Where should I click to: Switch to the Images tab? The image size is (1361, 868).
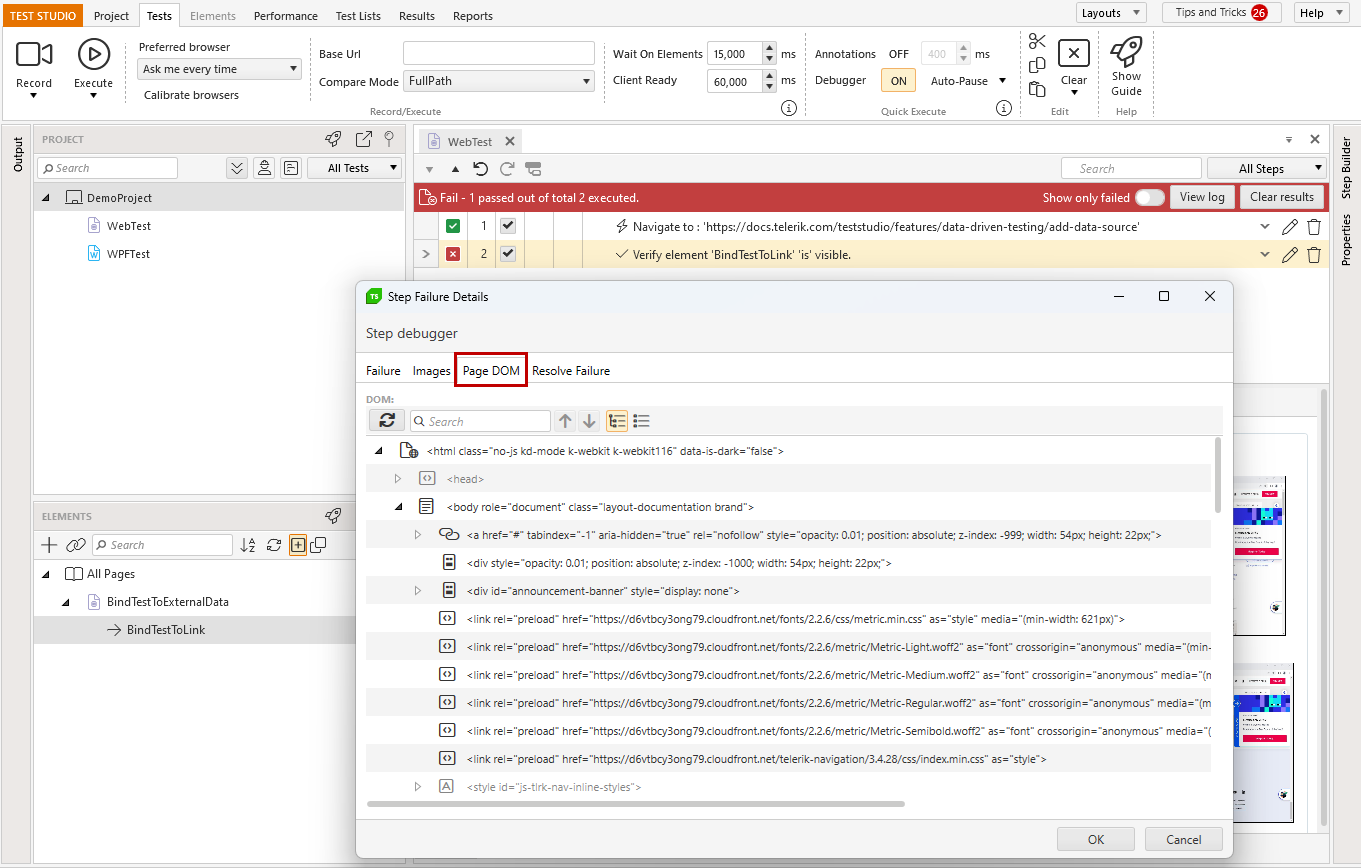(x=432, y=371)
